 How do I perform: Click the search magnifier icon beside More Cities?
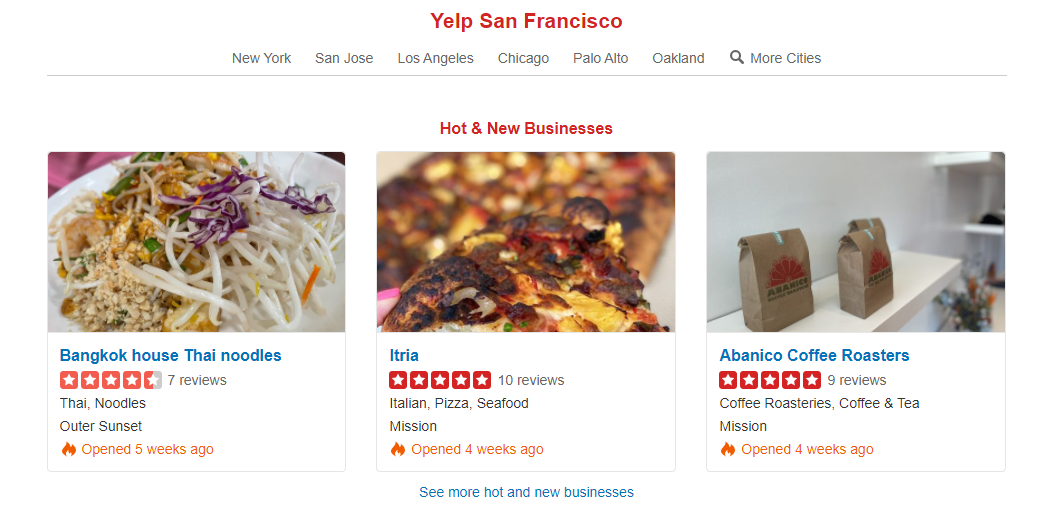point(737,58)
